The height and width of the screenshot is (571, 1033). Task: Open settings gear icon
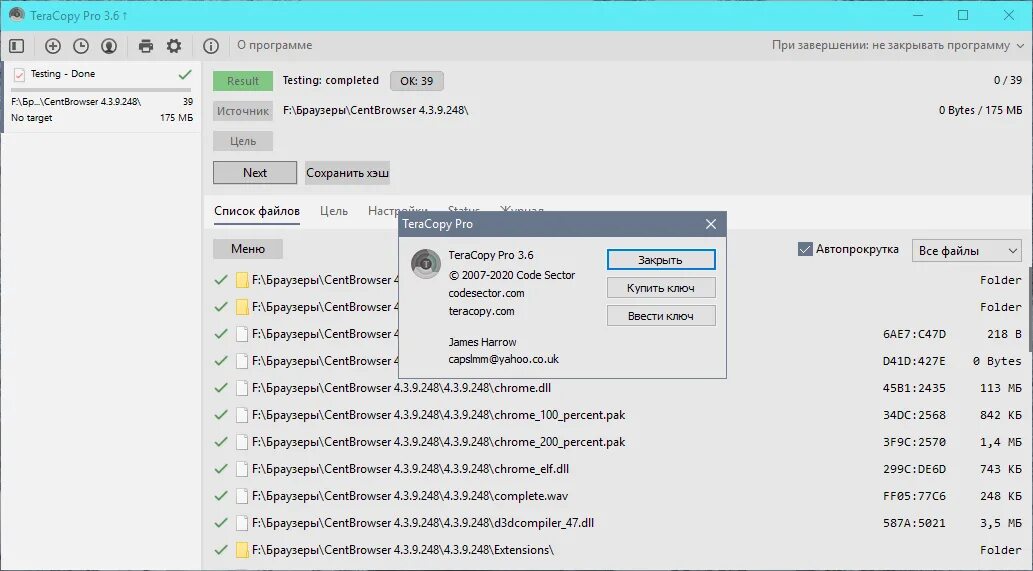174,45
